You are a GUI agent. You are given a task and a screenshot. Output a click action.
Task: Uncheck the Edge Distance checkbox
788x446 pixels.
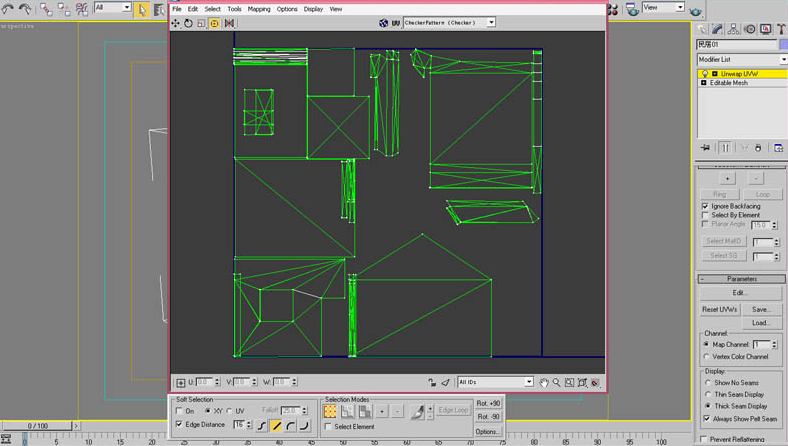180,425
